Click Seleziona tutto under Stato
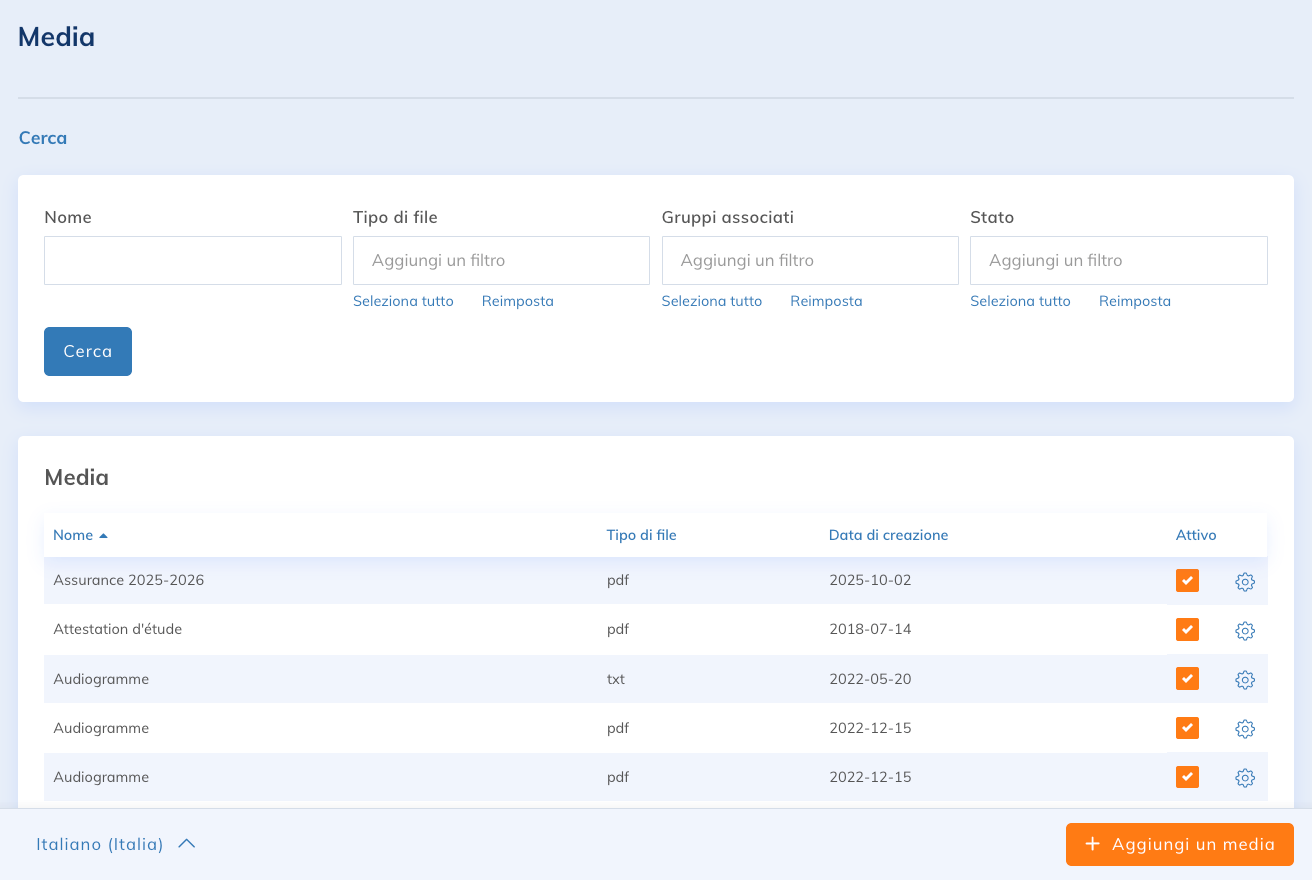The width and height of the screenshot is (1312, 880). pos(1020,301)
